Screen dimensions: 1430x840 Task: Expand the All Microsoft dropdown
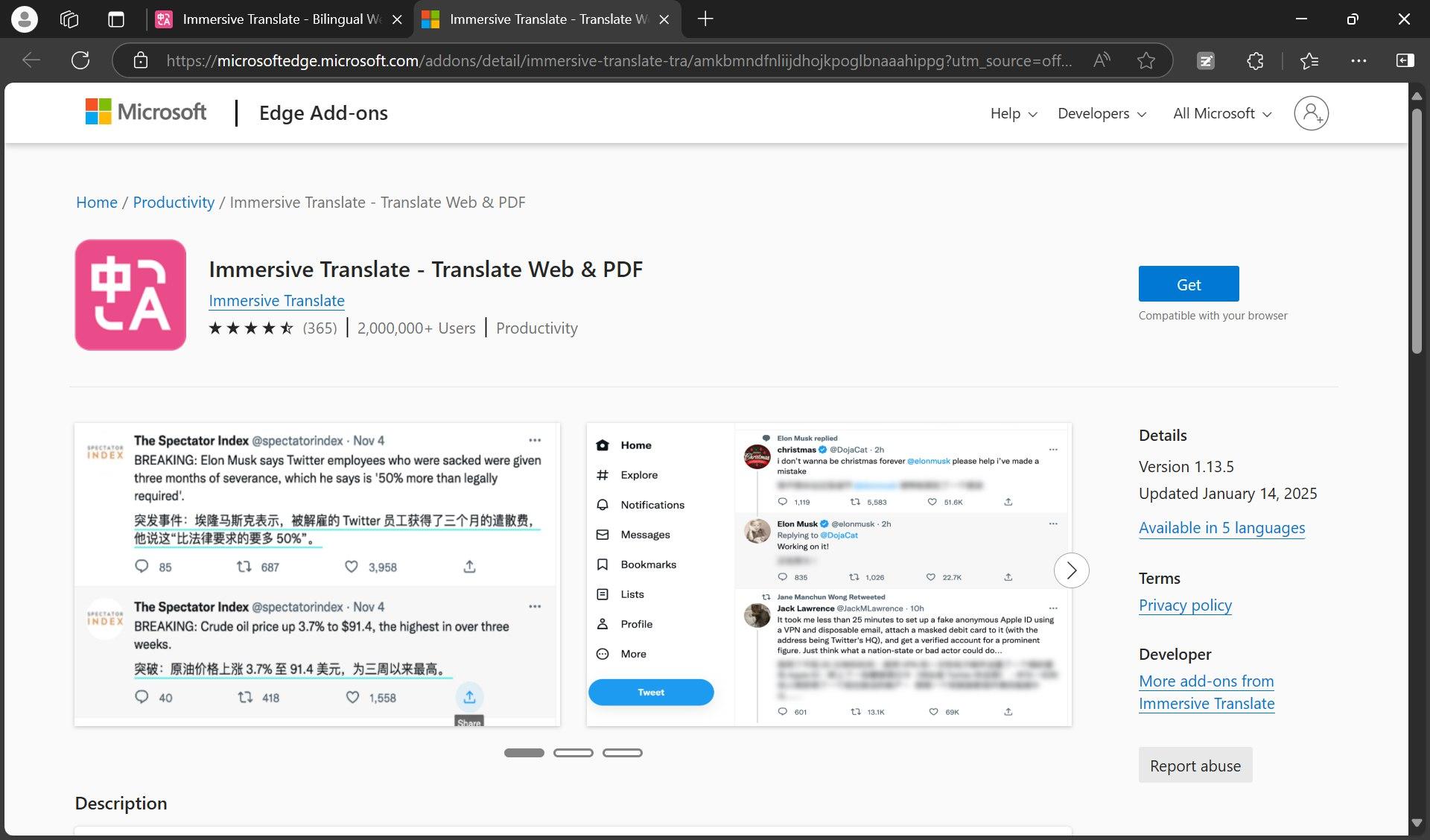(1221, 113)
